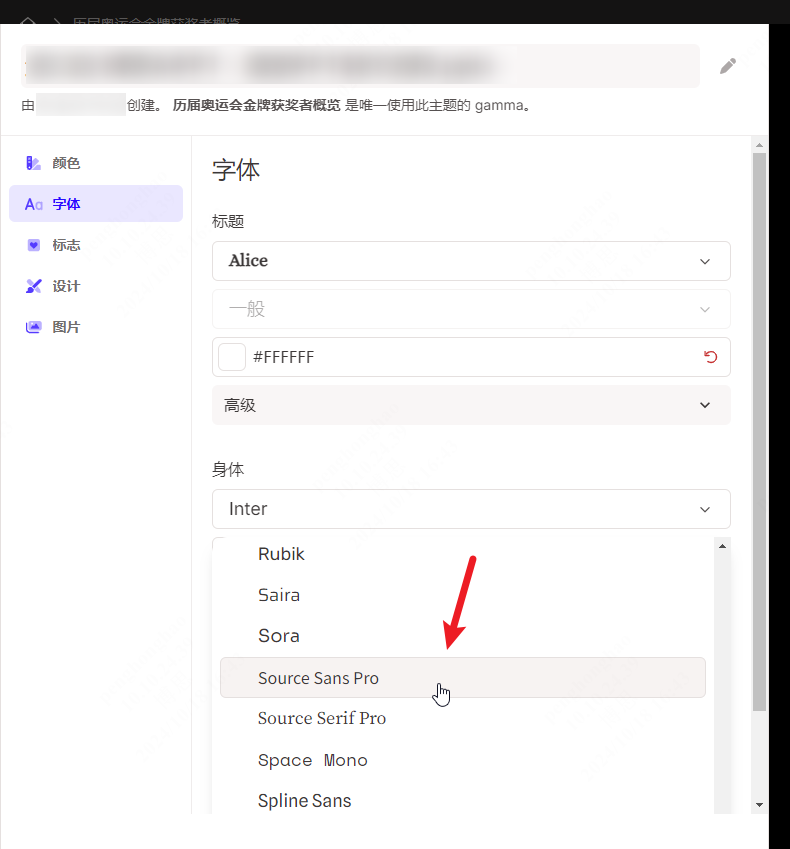Select Source Serif Pro font option
Viewport: 790px width, 849px height.
tap(462, 719)
